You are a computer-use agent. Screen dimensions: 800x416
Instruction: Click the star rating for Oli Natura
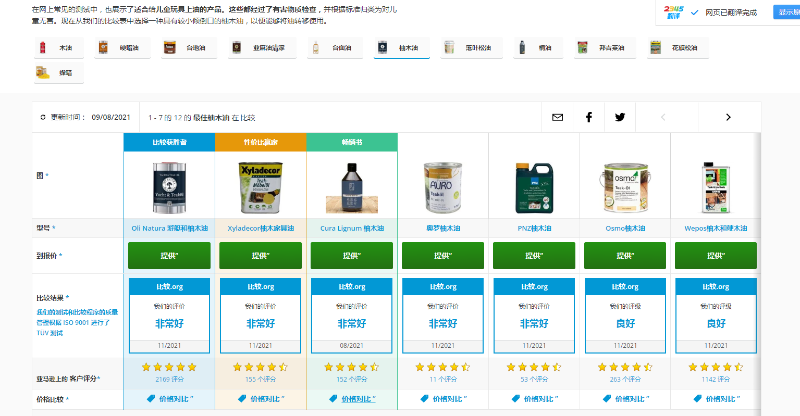click(170, 367)
